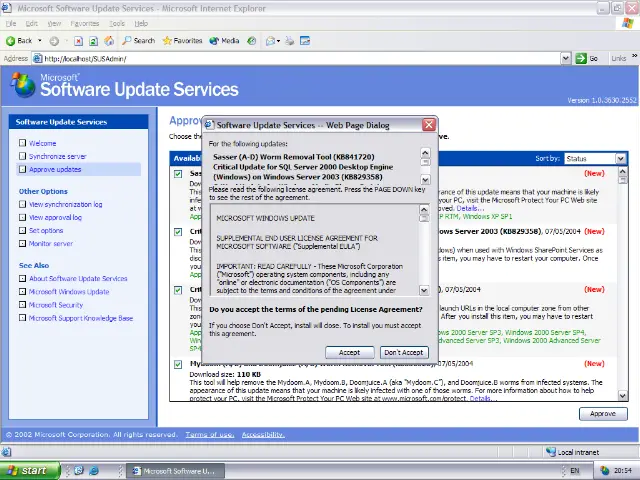Open Media pane in toolbar
The image size is (640, 480).
coord(224,41)
